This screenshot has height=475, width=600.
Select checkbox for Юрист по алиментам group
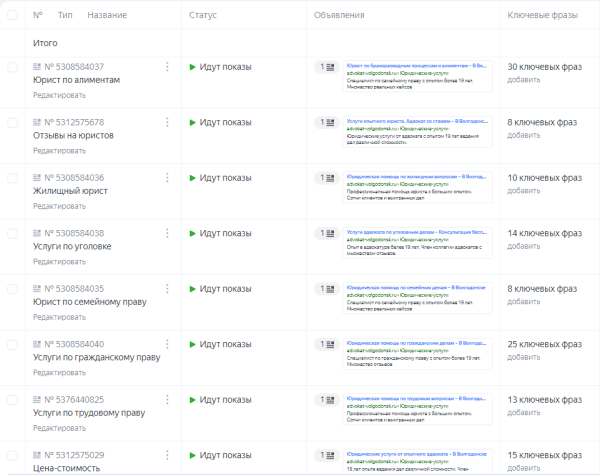click(13, 67)
